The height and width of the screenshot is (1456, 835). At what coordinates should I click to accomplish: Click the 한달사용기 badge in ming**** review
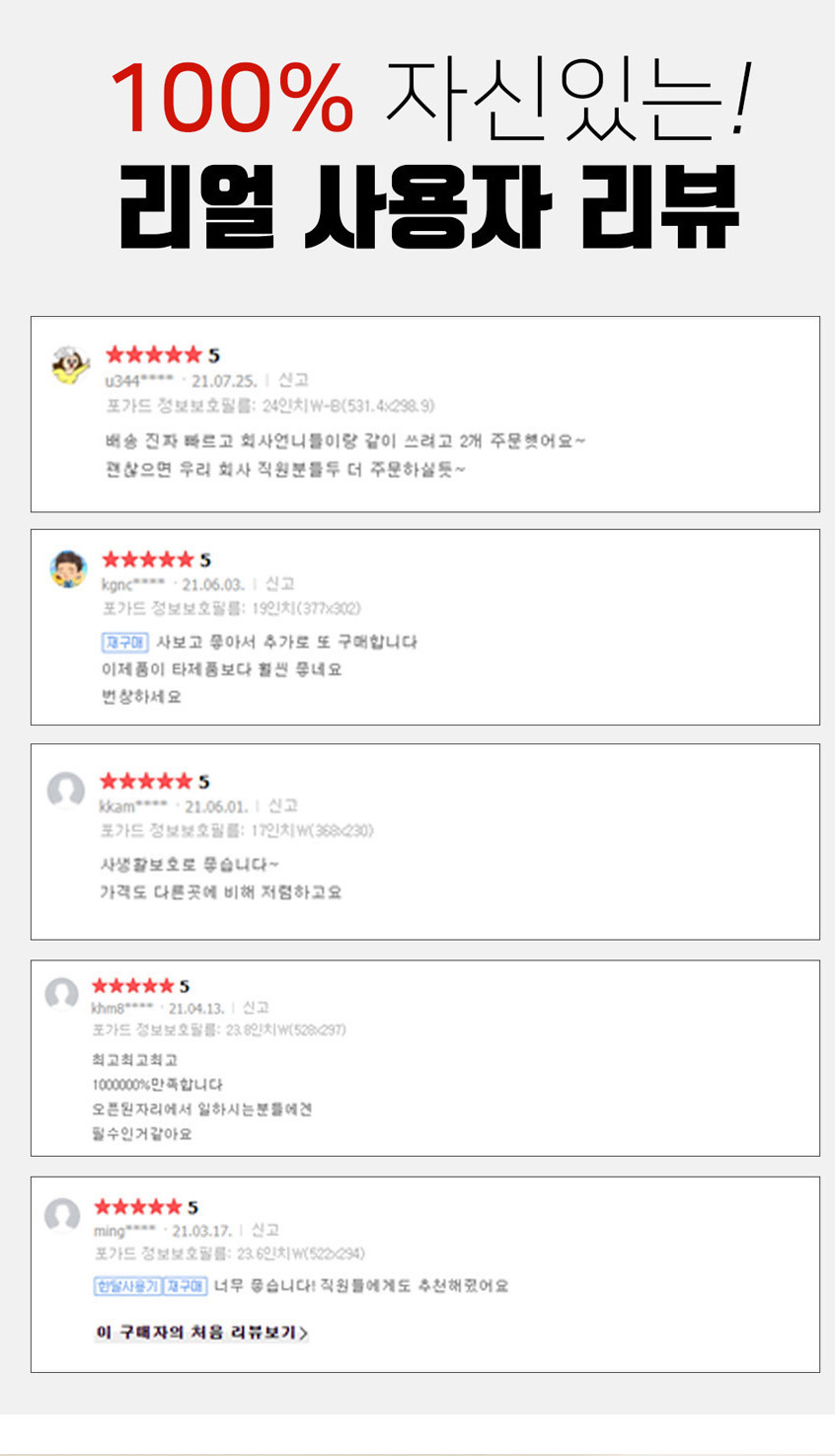pyautogui.click(x=127, y=1286)
